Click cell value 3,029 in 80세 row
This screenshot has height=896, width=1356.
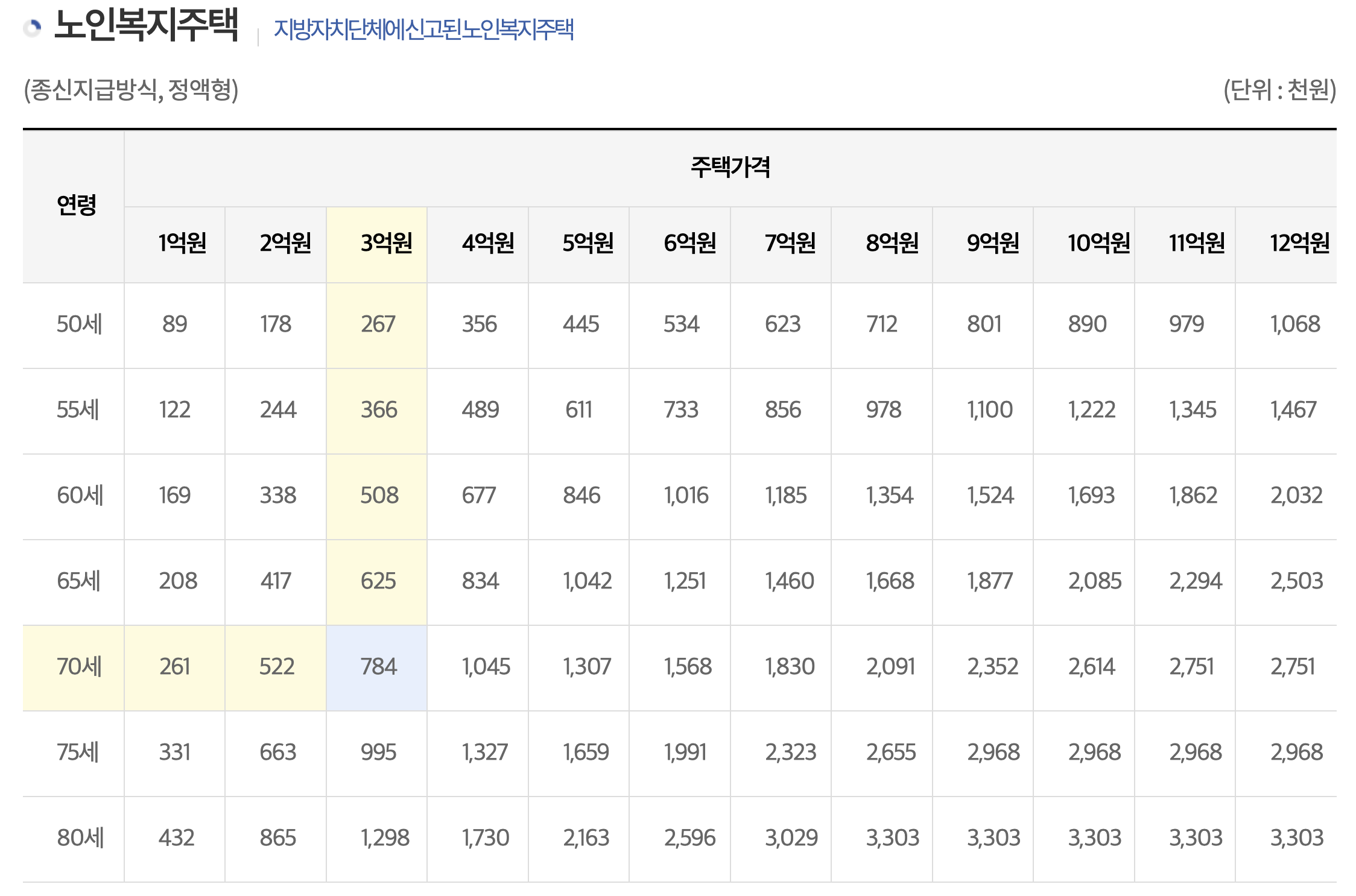click(x=791, y=838)
